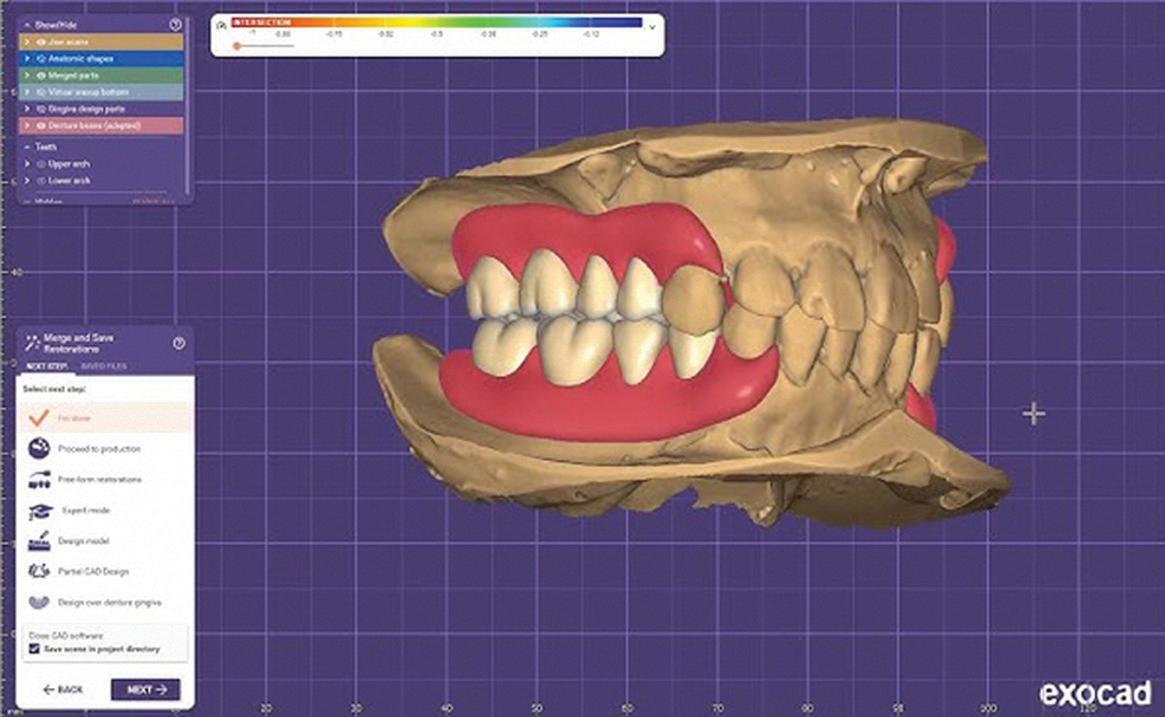Toggle visibility of Merged parts
The height and width of the screenshot is (717, 1165).
coord(41,76)
